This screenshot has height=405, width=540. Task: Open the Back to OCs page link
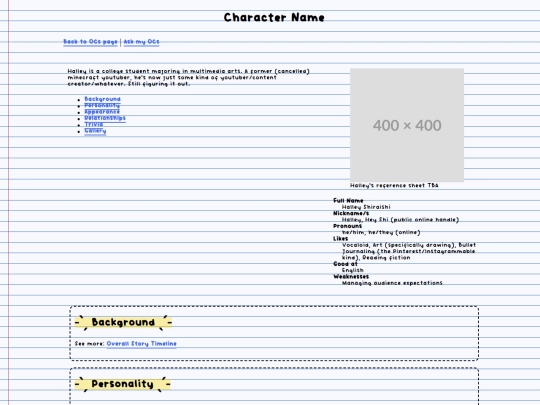[x=90, y=42]
